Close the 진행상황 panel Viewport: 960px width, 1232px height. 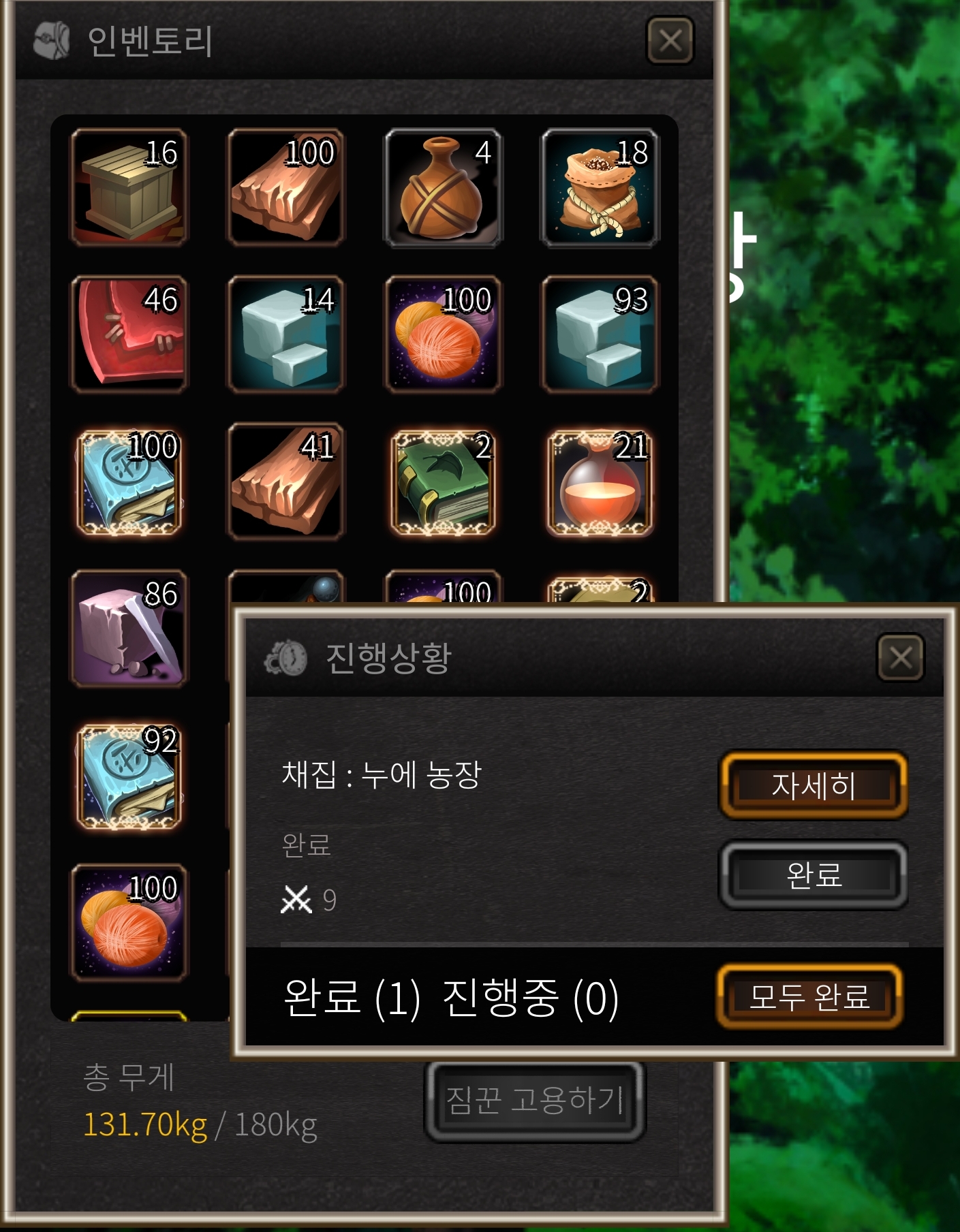tap(900, 657)
